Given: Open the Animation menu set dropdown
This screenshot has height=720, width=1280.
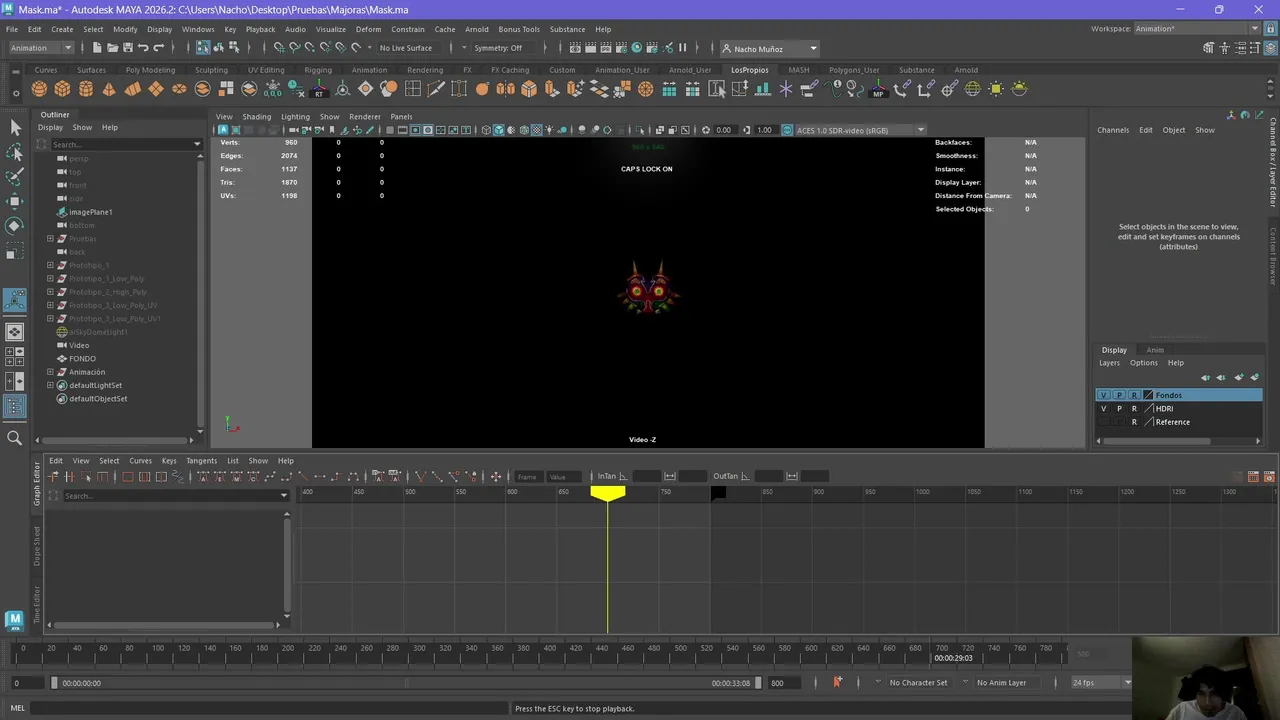Looking at the screenshot, I should click(41, 48).
